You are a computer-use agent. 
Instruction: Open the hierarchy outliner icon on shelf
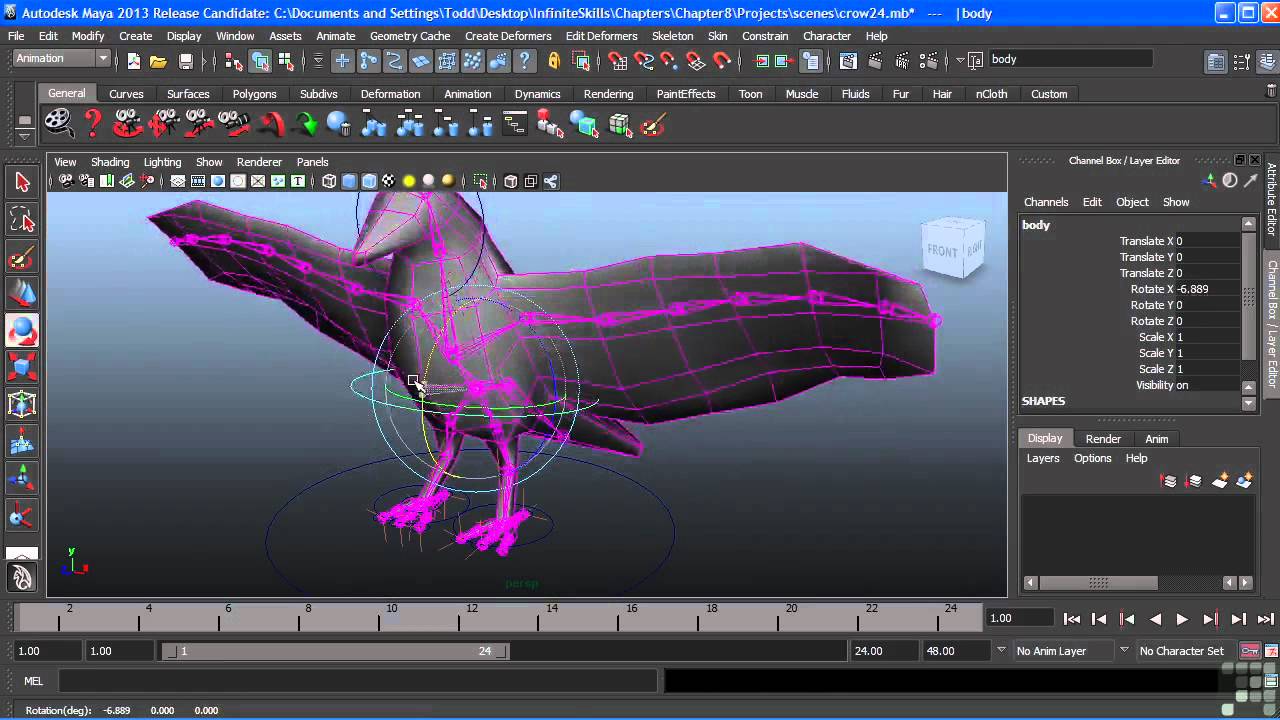click(x=514, y=125)
